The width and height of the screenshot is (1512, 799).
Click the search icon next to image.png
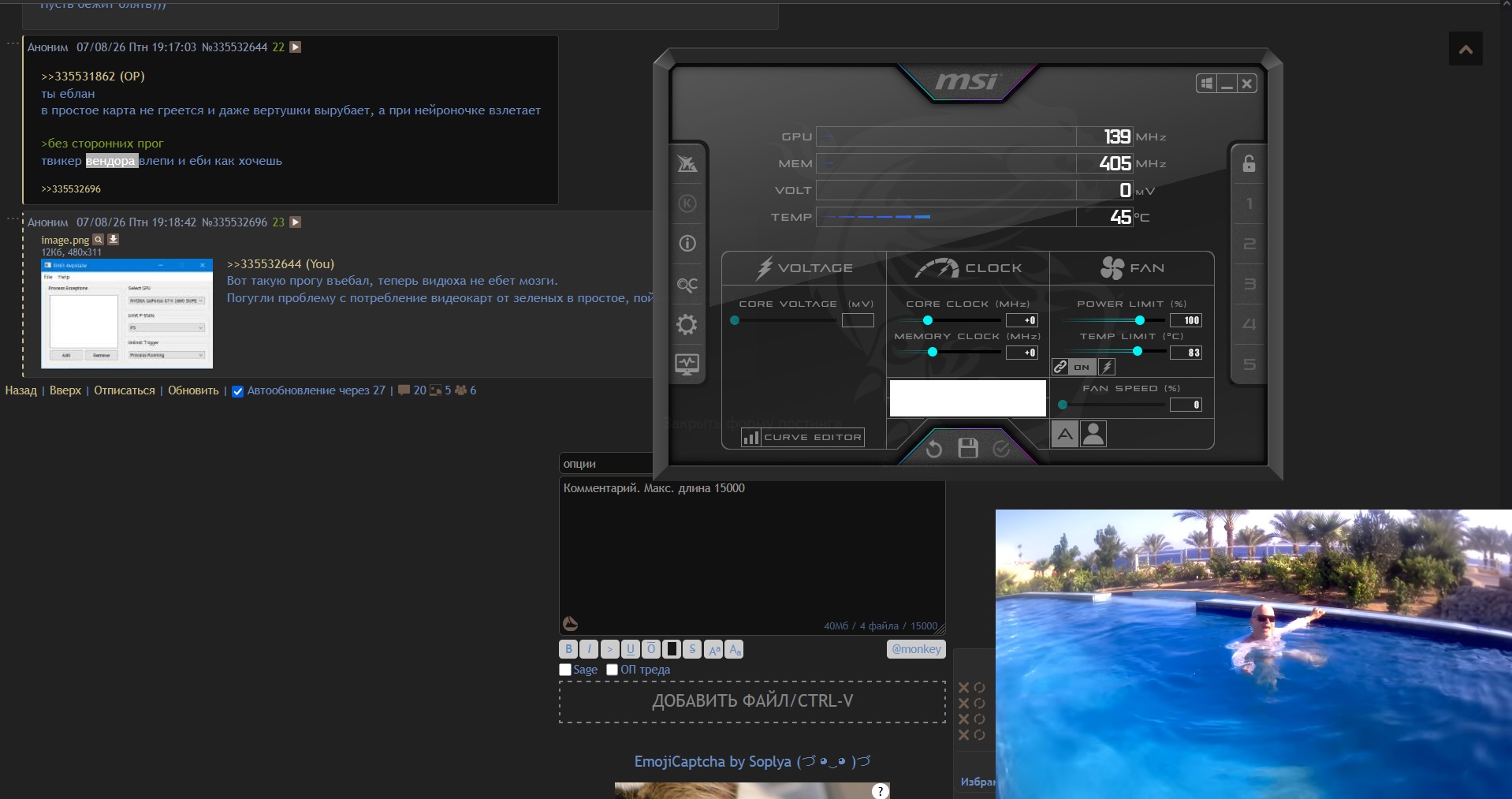click(x=98, y=240)
